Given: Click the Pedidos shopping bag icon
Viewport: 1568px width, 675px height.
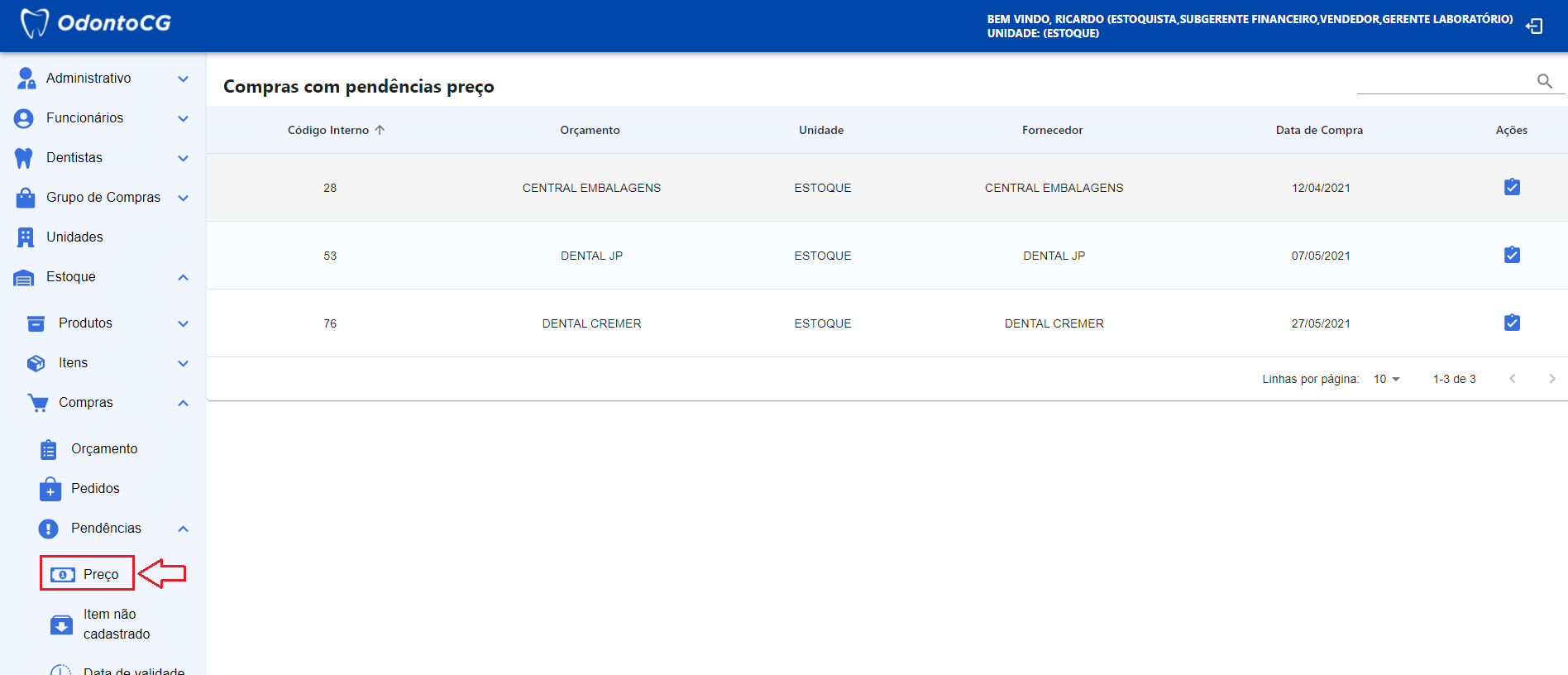Looking at the screenshot, I should [x=50, y=489].
